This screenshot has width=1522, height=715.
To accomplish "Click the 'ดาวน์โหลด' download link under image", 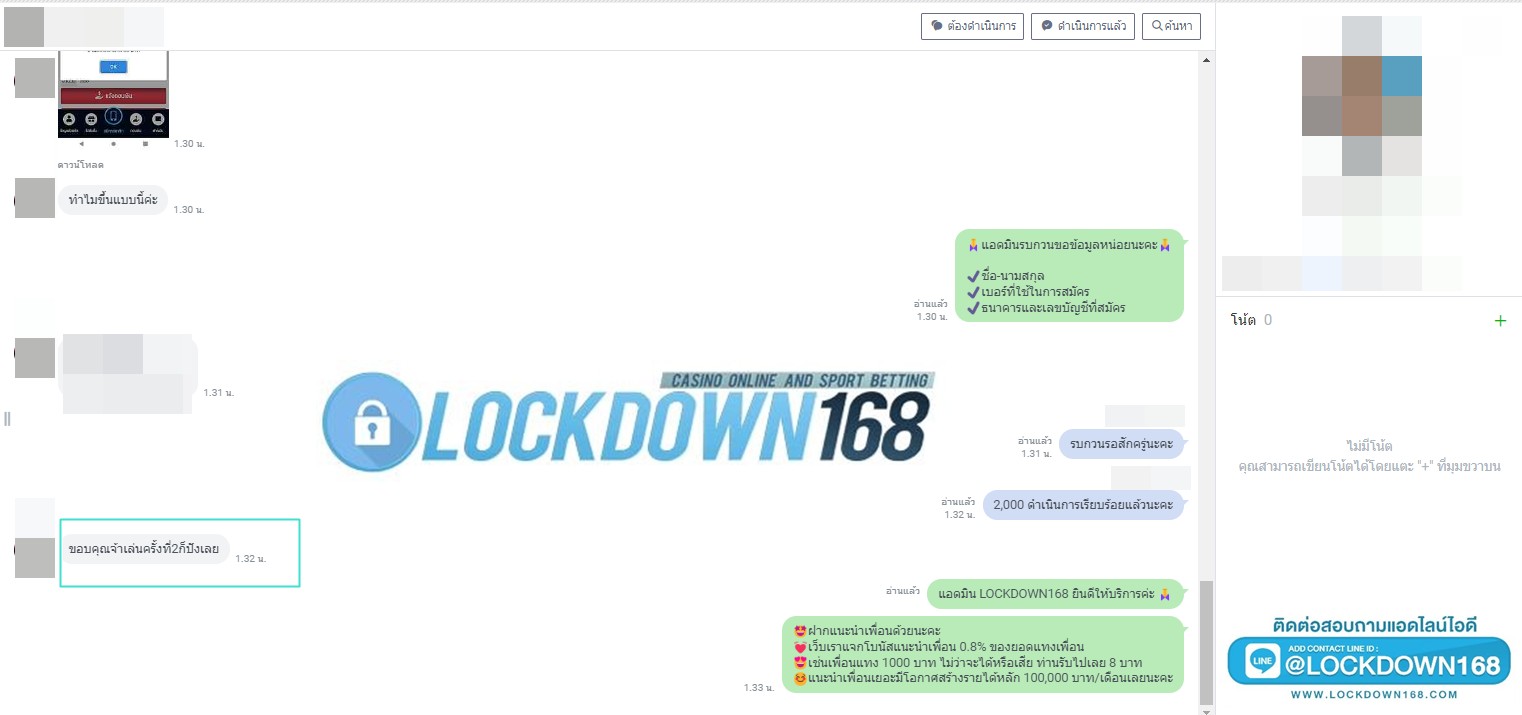I will pos(80,164).
